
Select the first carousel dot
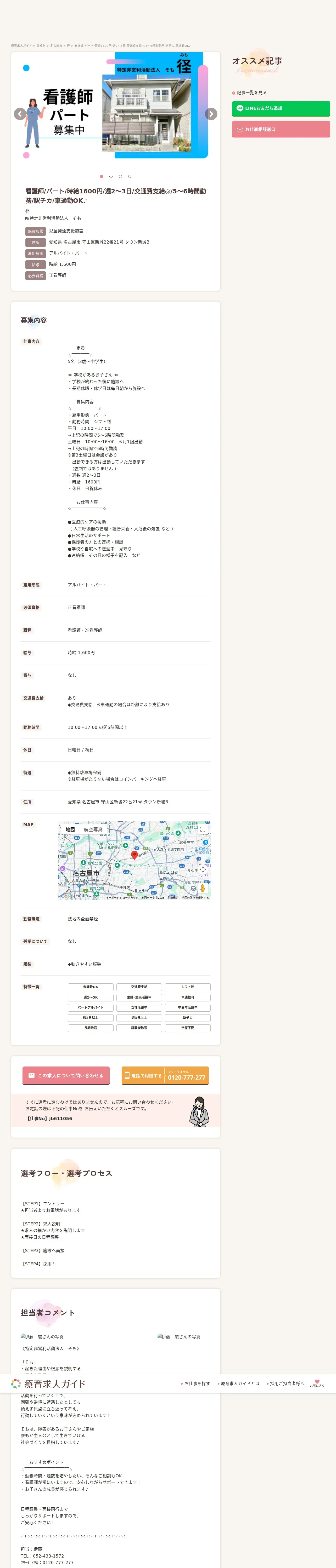click(101, 176)
